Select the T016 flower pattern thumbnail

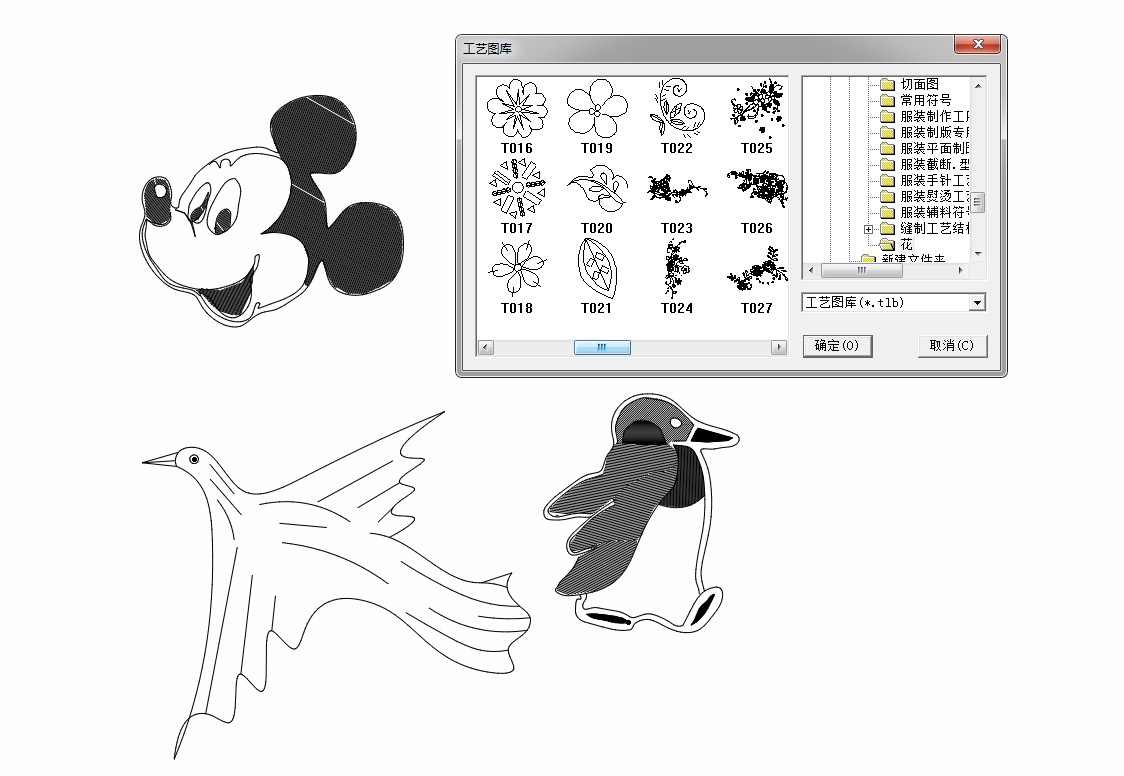[516, 109]
